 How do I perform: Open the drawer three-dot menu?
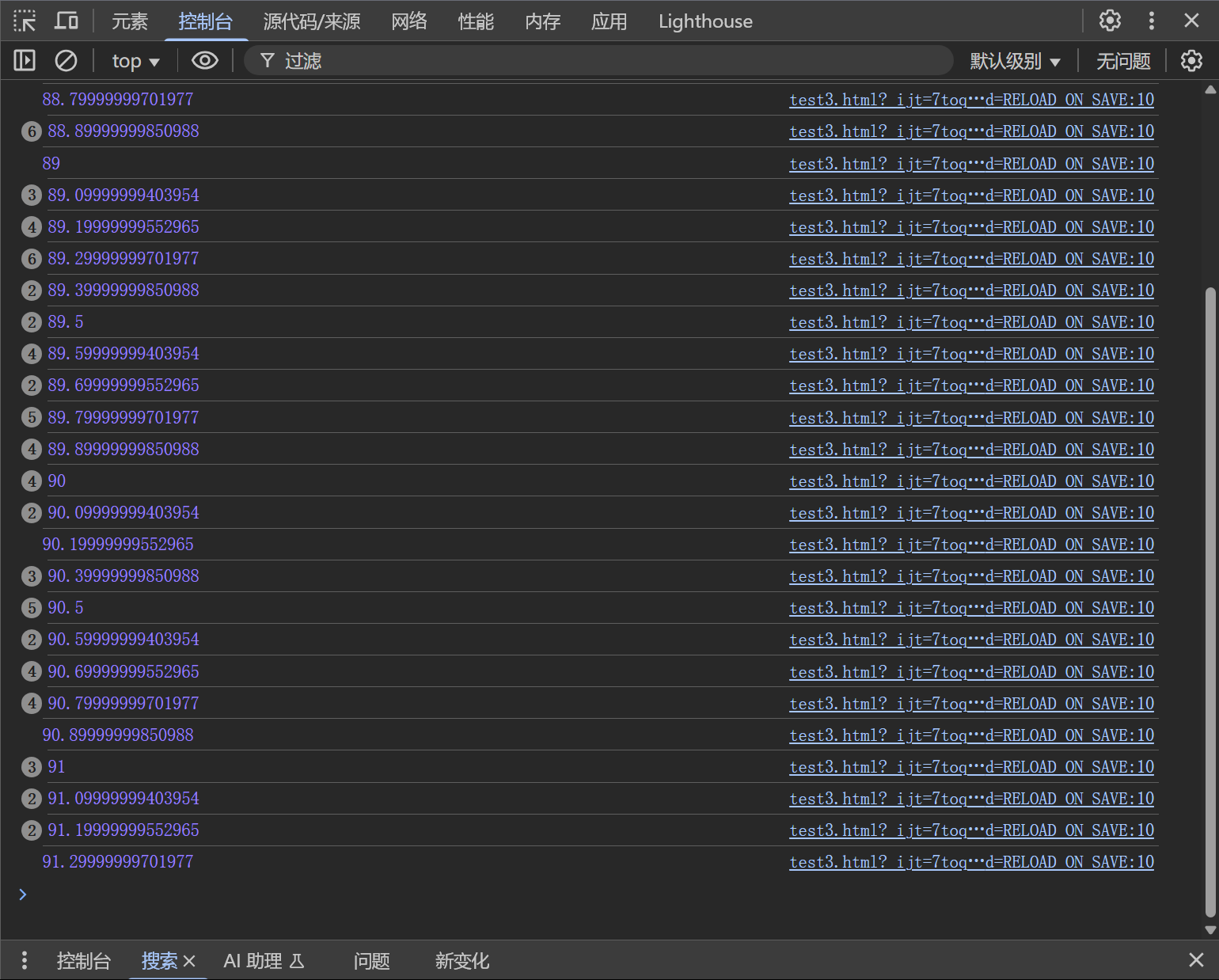(x=25, y=960)
